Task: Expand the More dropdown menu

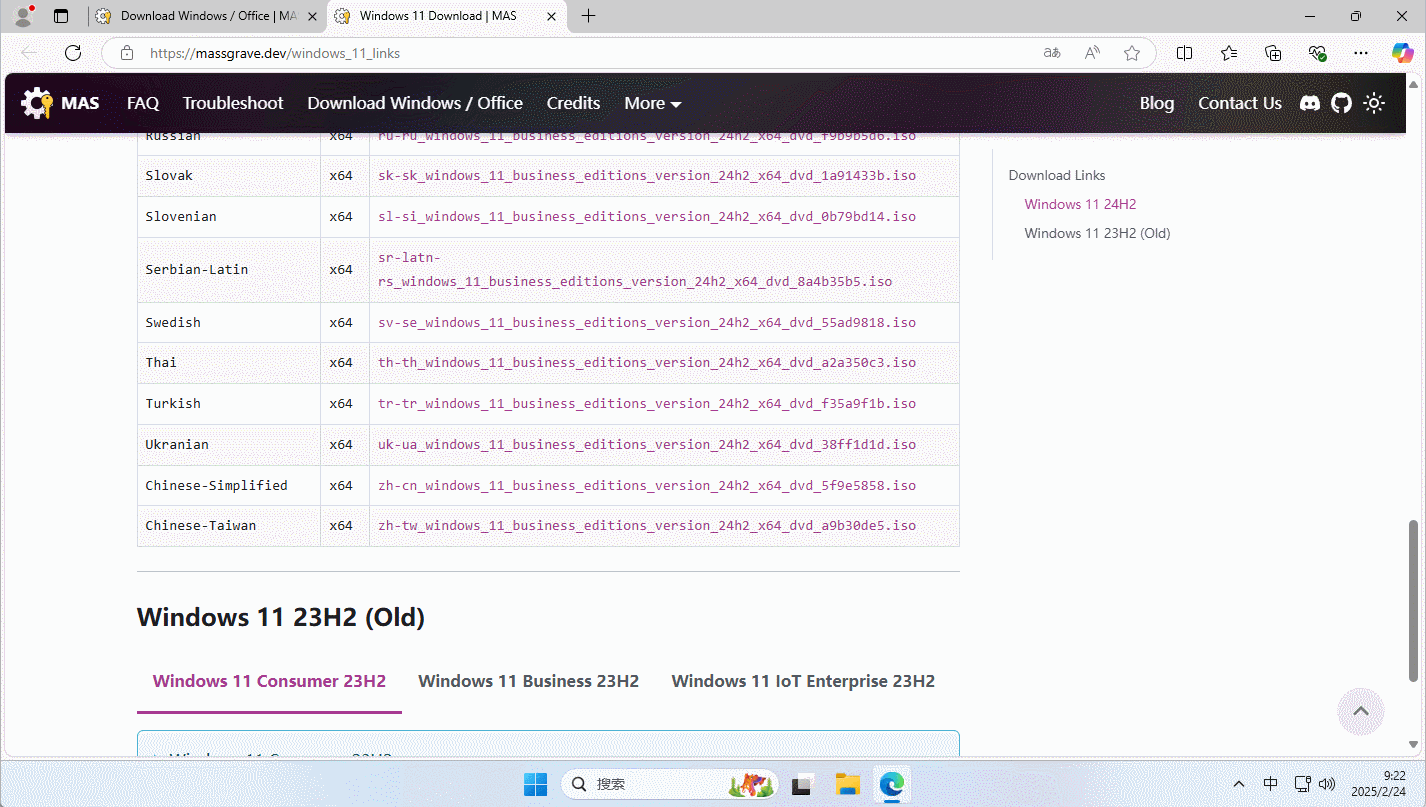Action: [x=652, y=103]
